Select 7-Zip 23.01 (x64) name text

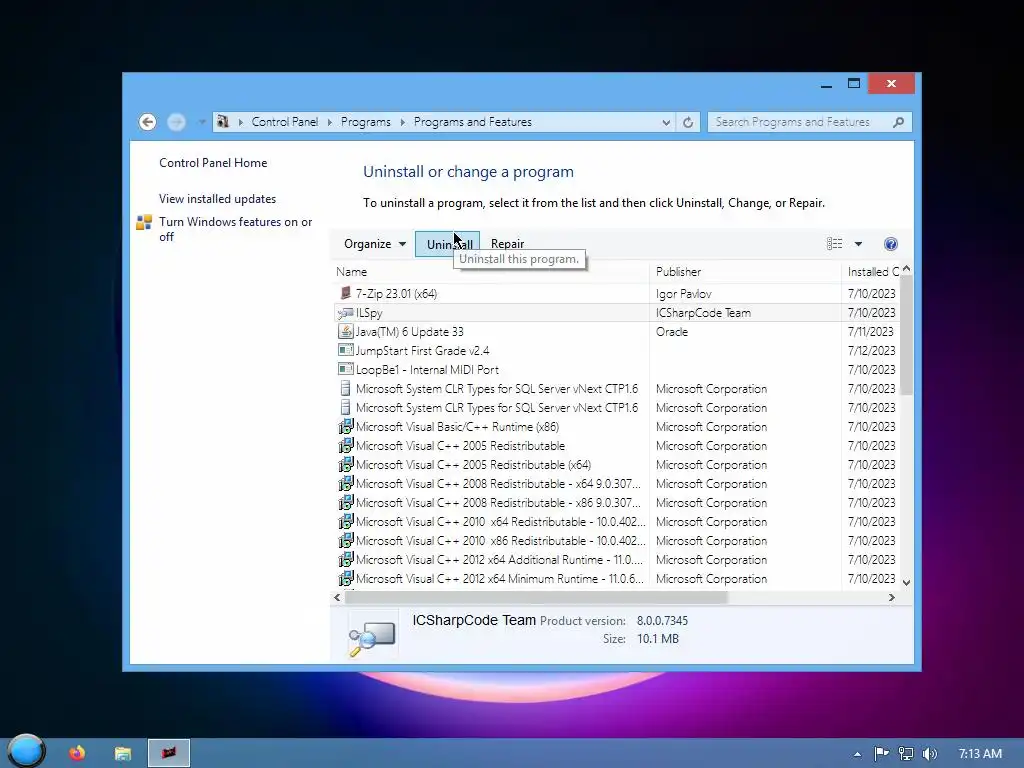tap(396, 294)
